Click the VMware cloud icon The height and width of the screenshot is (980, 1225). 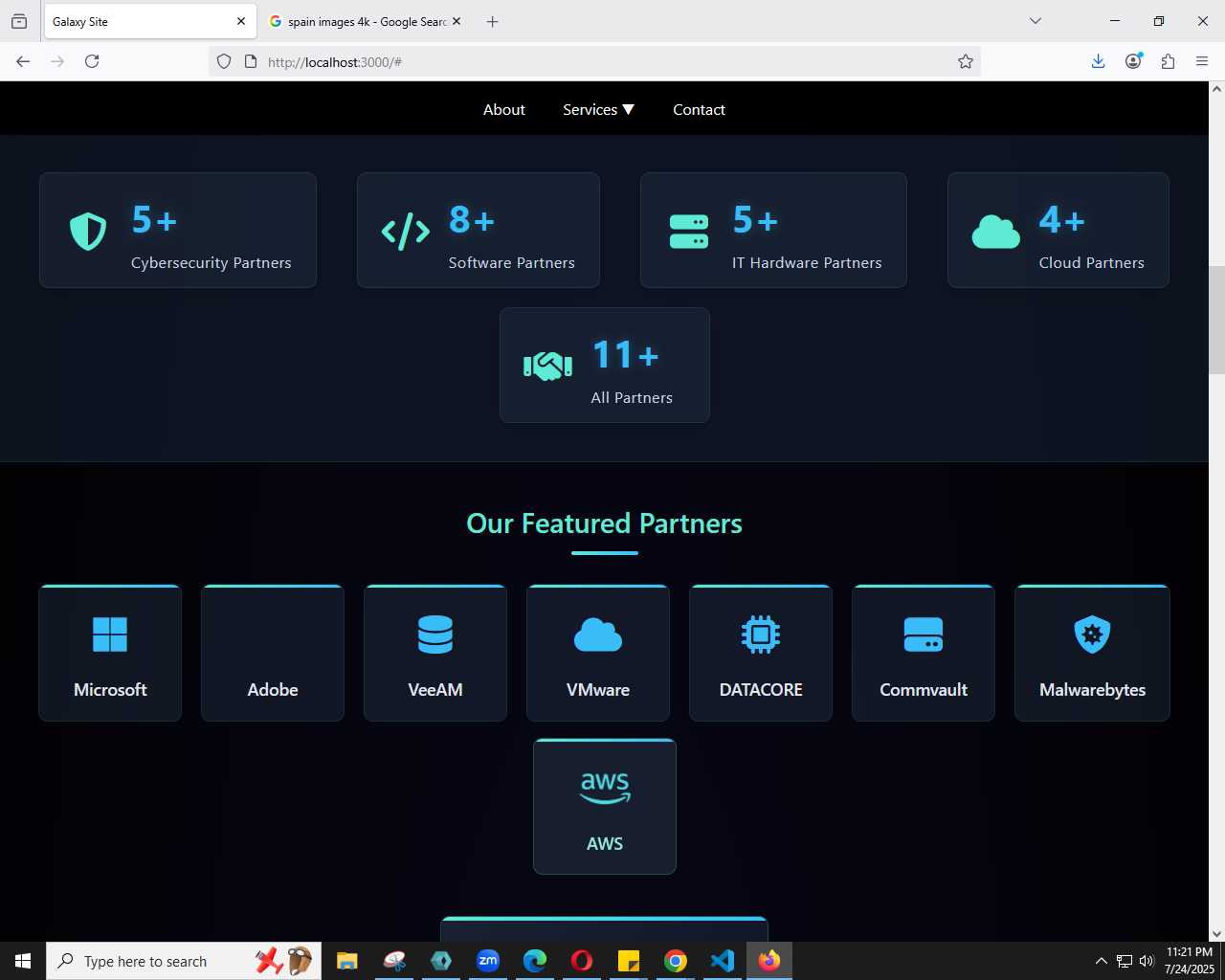coord(598,635)
